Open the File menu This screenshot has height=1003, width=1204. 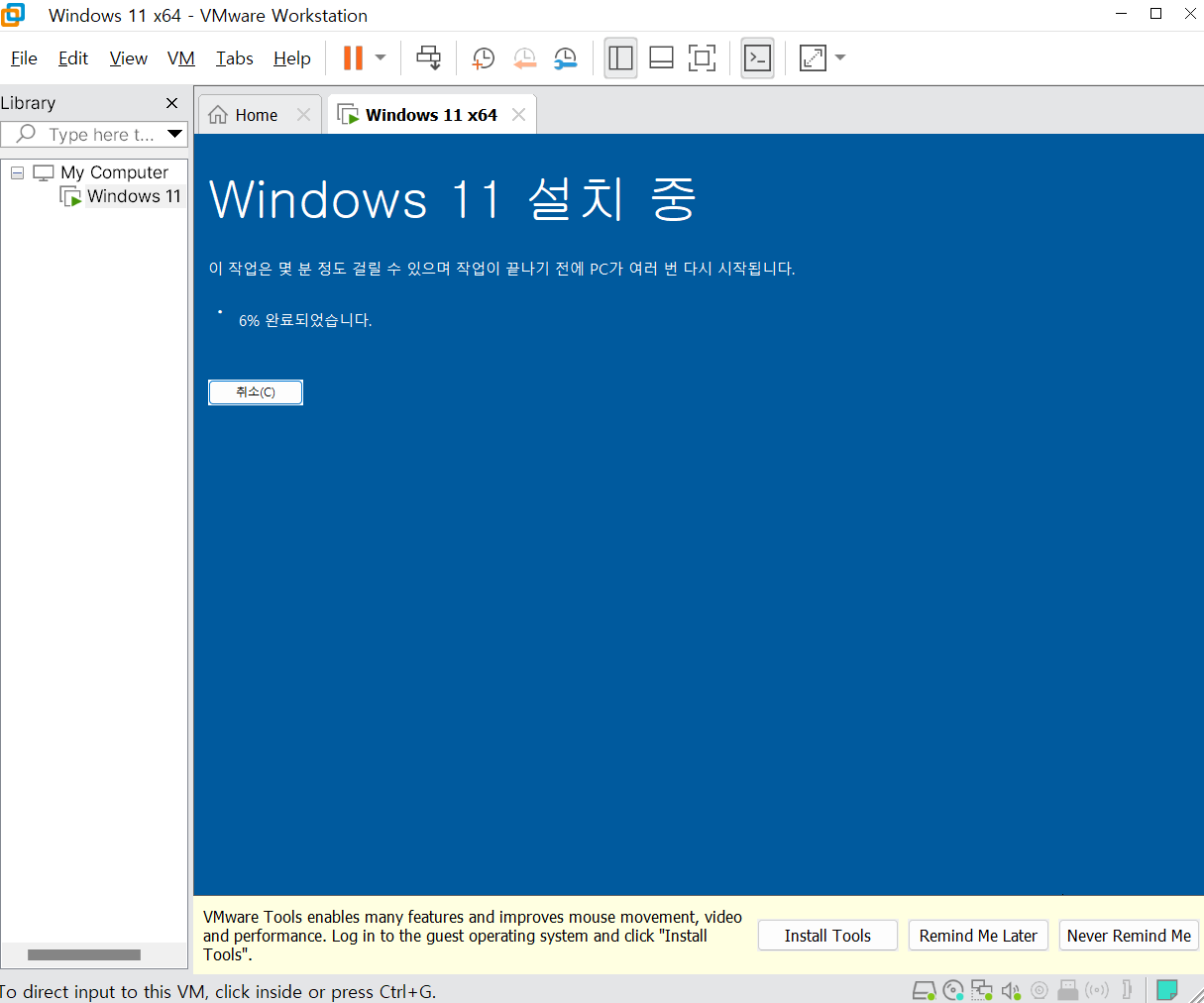click(x=24, y=58)
